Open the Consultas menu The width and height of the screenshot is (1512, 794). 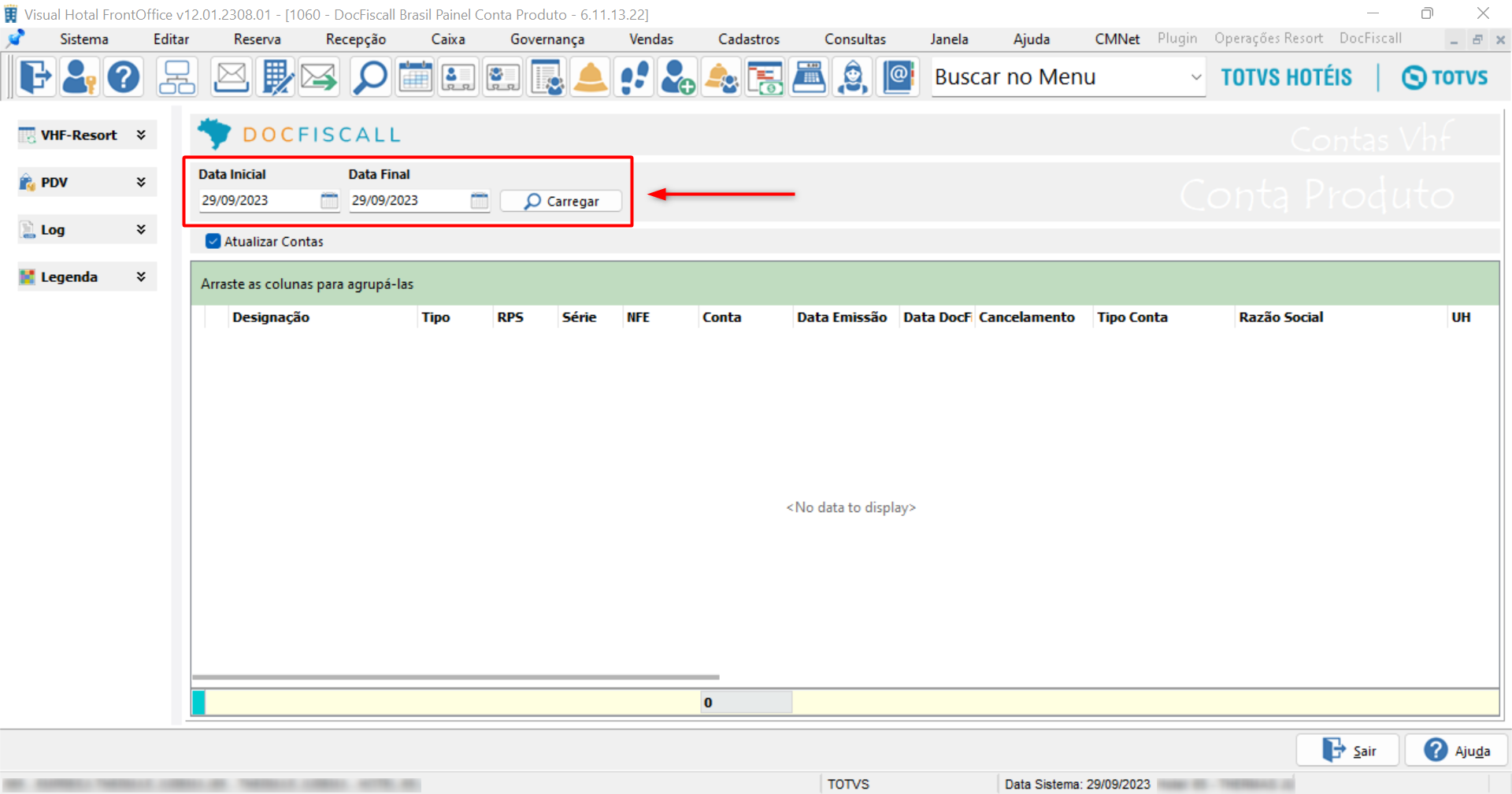click(855, 39)
